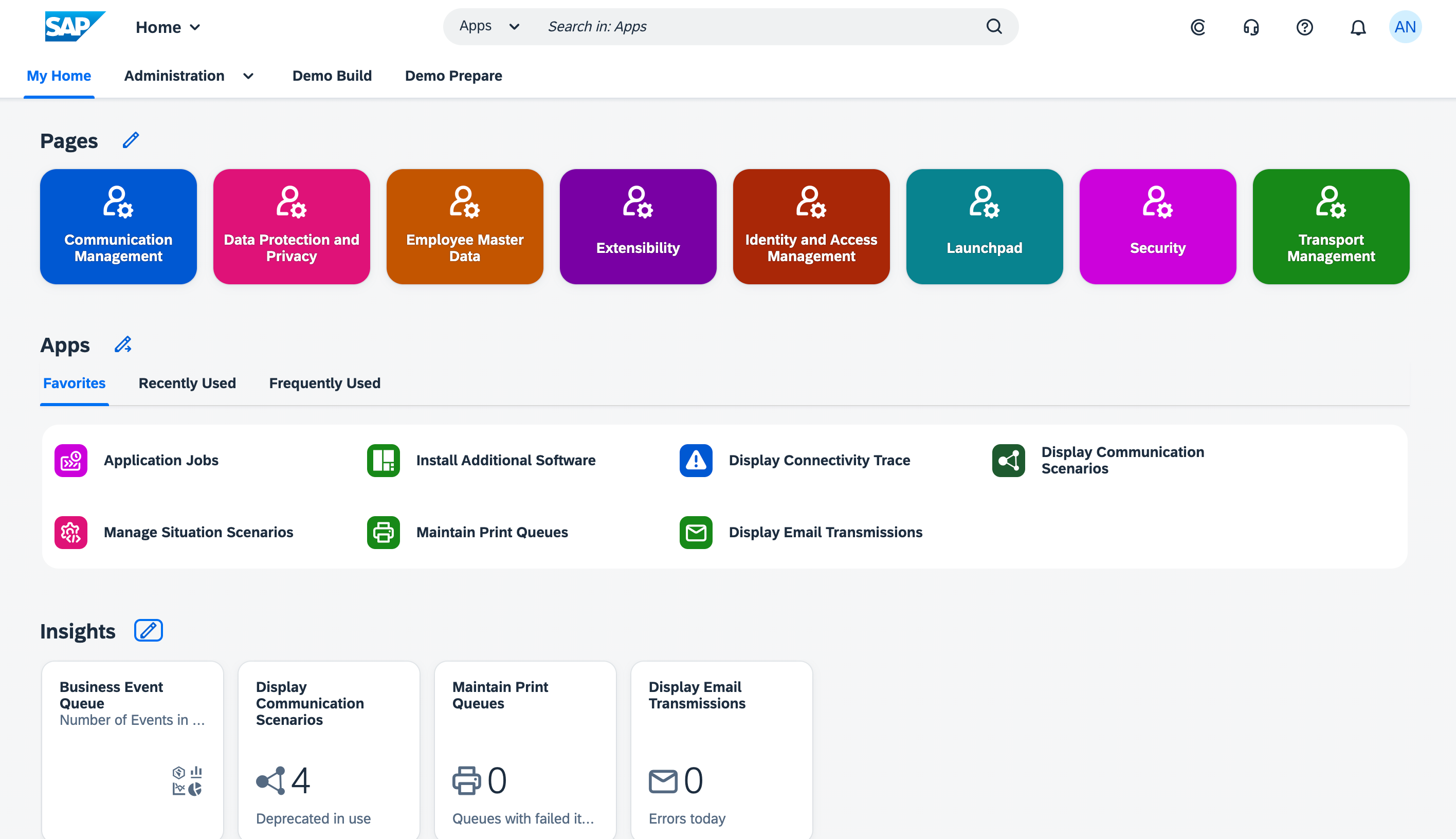Switch to the Recently Used tab
This screenshot has width=1456, height=839.
click(x=187, y=383)
